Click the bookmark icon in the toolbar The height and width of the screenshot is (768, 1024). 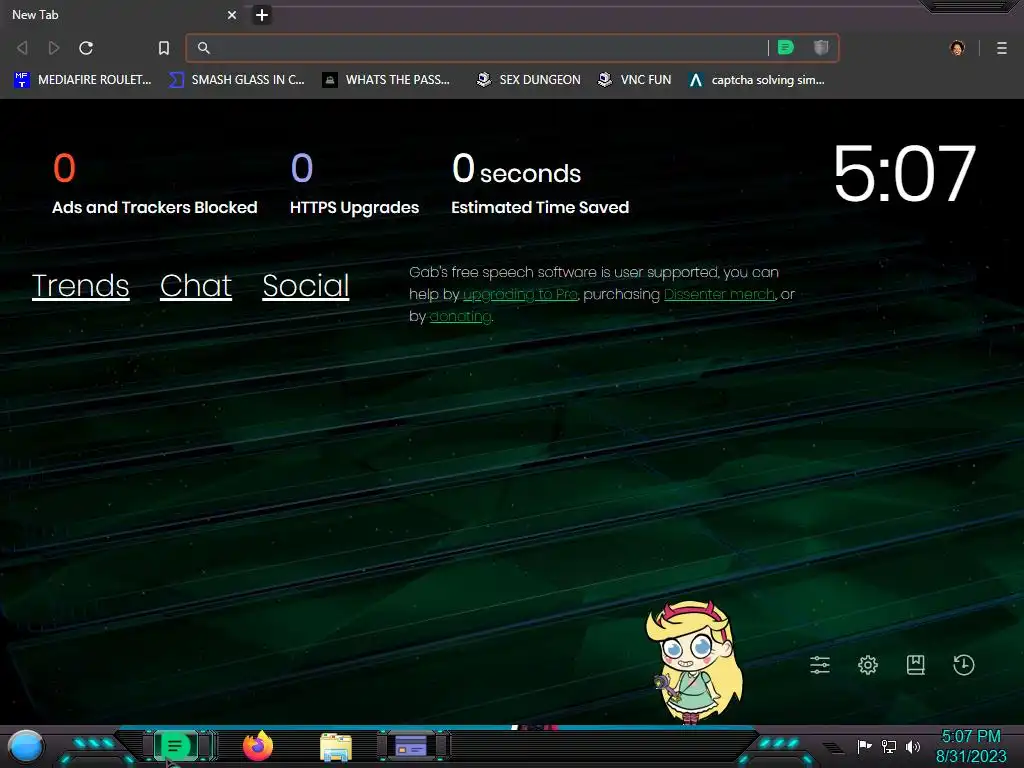(x=164, y=48)
